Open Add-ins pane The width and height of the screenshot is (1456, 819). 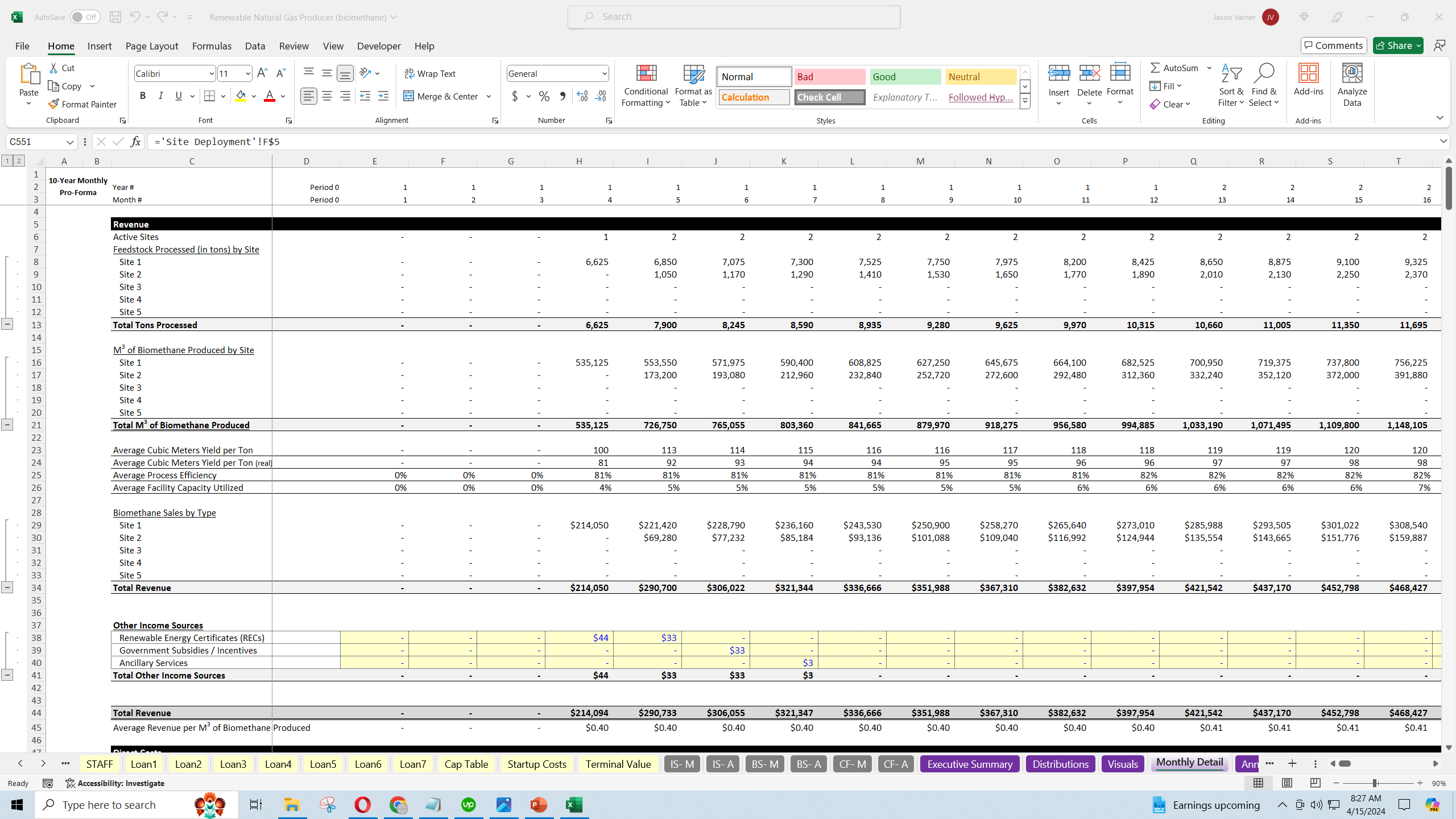point(1308,80)
